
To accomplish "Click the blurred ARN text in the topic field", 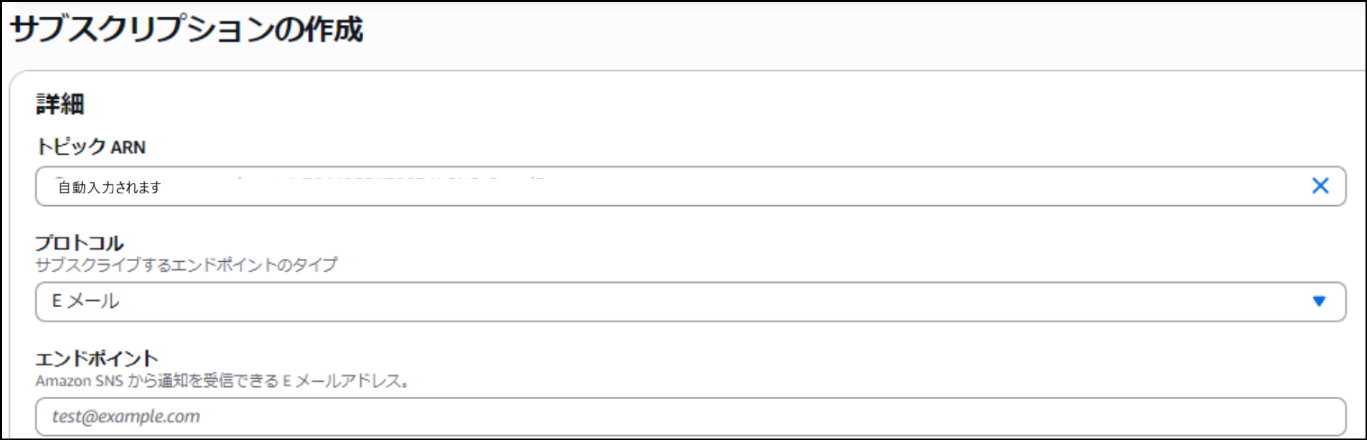I will coord(400,180).
